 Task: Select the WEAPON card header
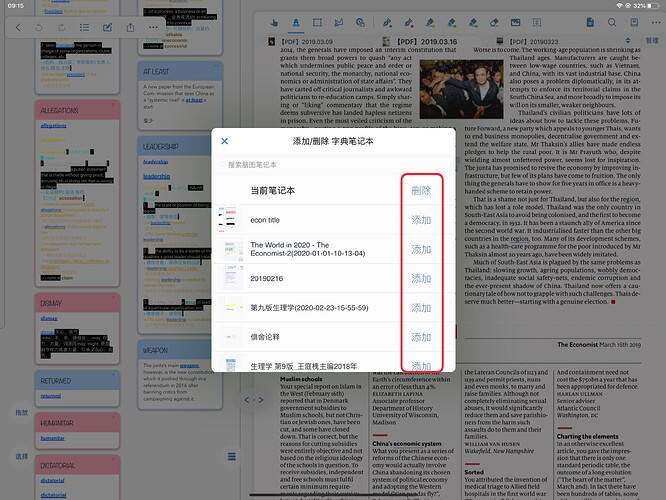[x=180, y=350]
